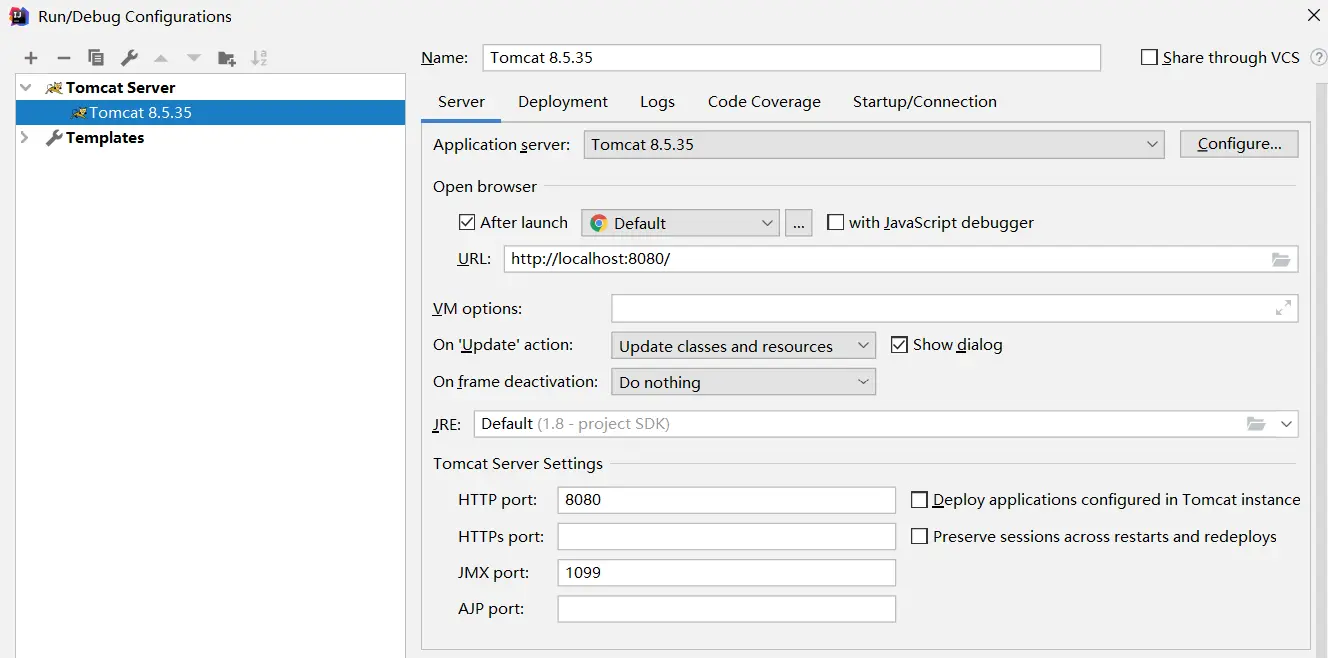Open the Share through VCS help icon

click(x=1319, y=57)
